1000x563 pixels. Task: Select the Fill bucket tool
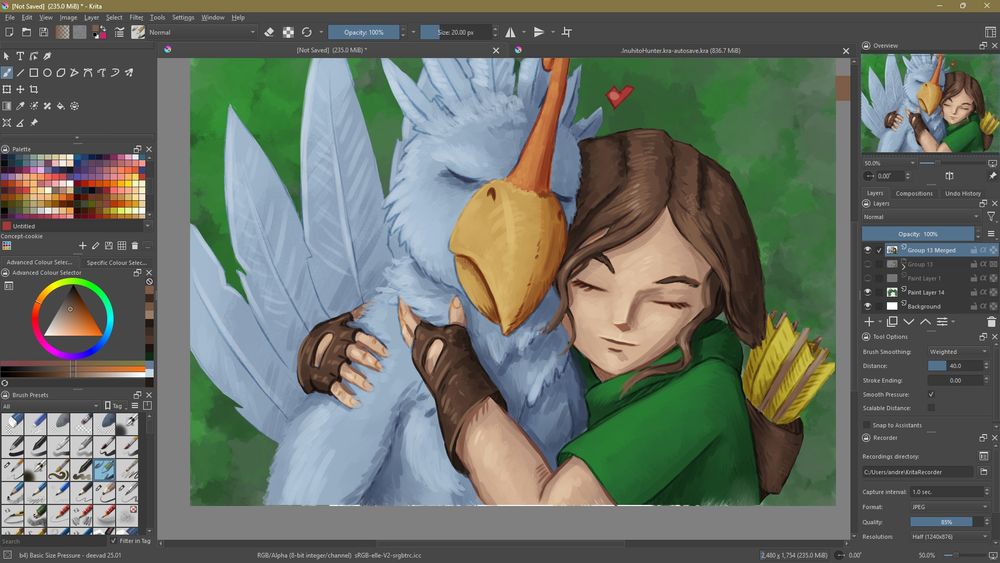point(61,106)
